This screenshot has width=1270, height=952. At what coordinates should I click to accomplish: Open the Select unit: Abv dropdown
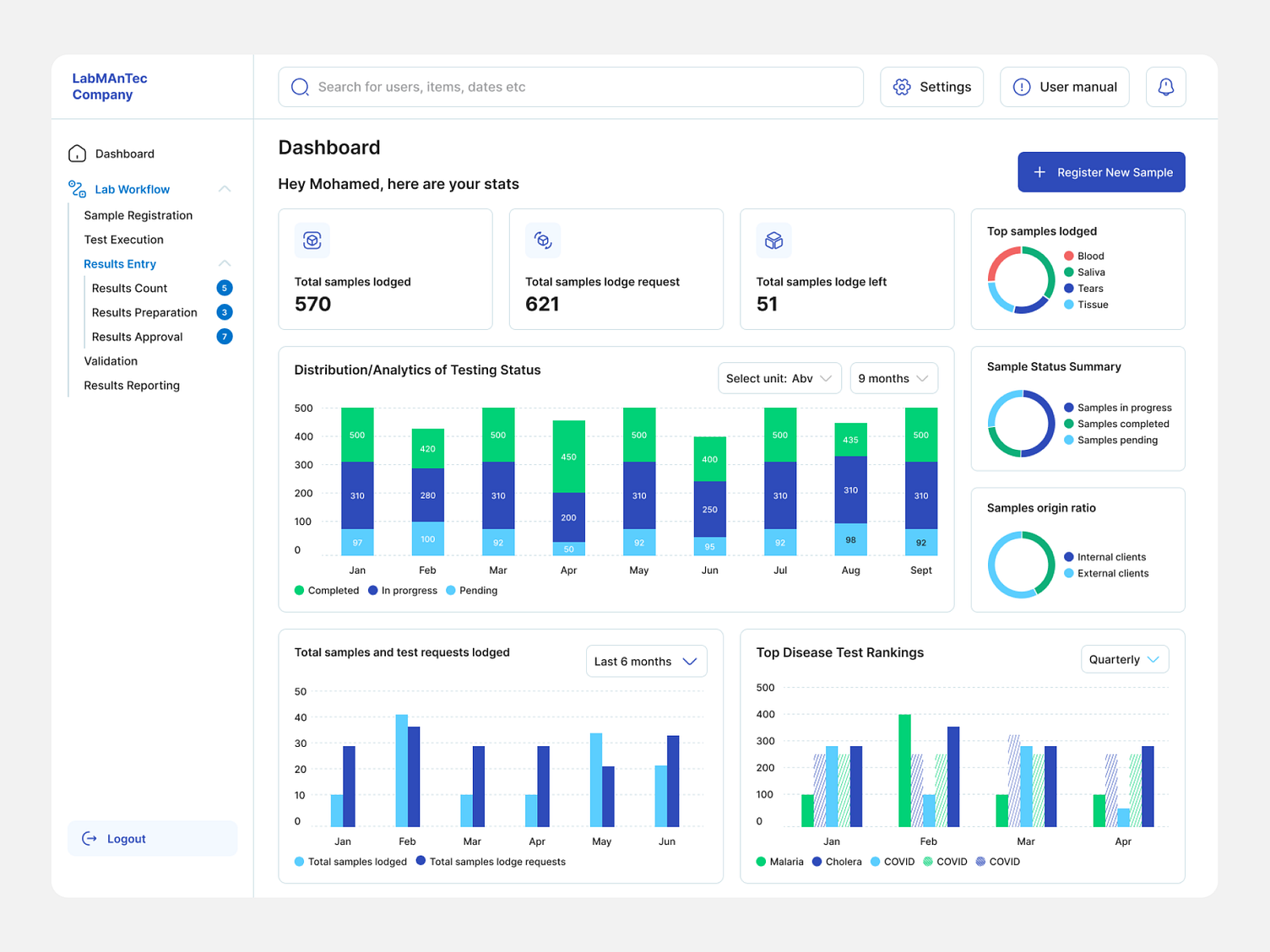click(x=779, y=378)
